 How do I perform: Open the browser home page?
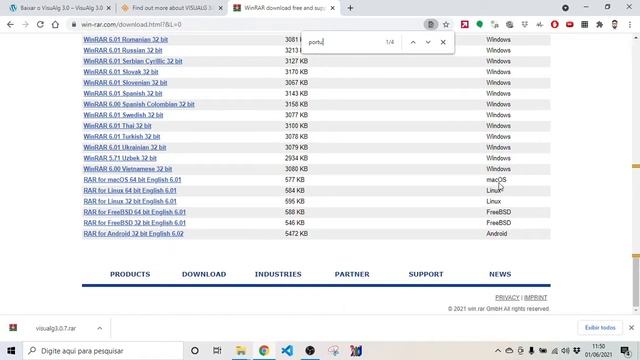click(x=55, y=24)
